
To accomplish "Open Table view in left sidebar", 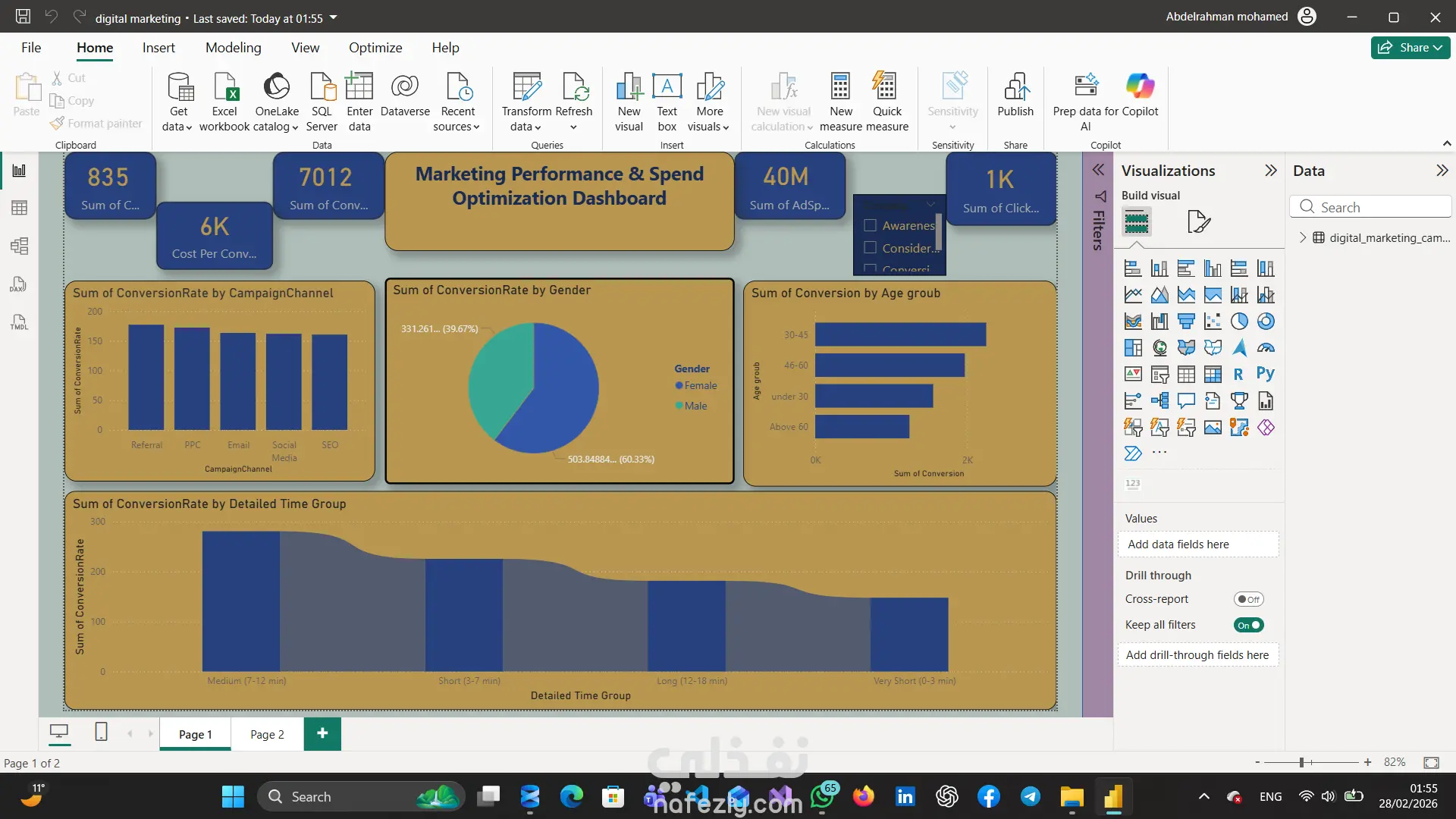I will (20, 208).
